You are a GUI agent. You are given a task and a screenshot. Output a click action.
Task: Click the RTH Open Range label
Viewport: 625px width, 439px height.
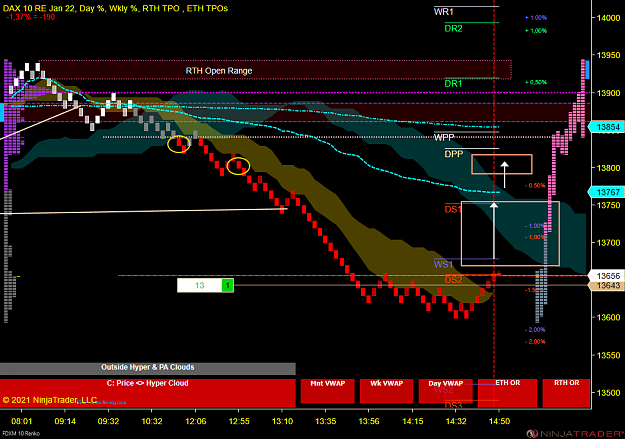(x=219, y=71)
